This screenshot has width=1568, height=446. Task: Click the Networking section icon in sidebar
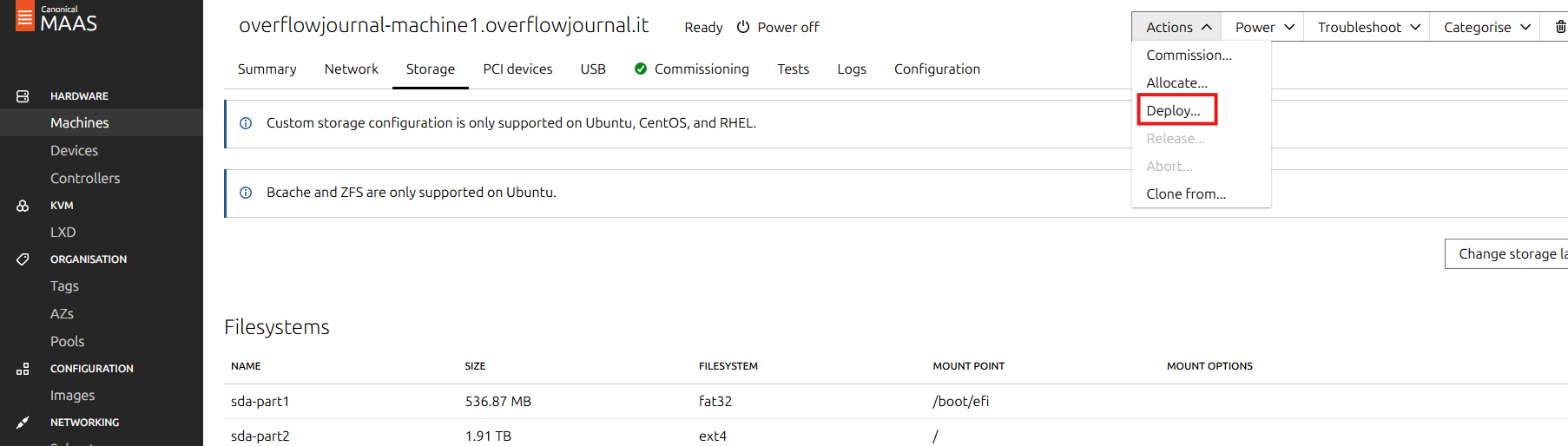pos(23,423)
